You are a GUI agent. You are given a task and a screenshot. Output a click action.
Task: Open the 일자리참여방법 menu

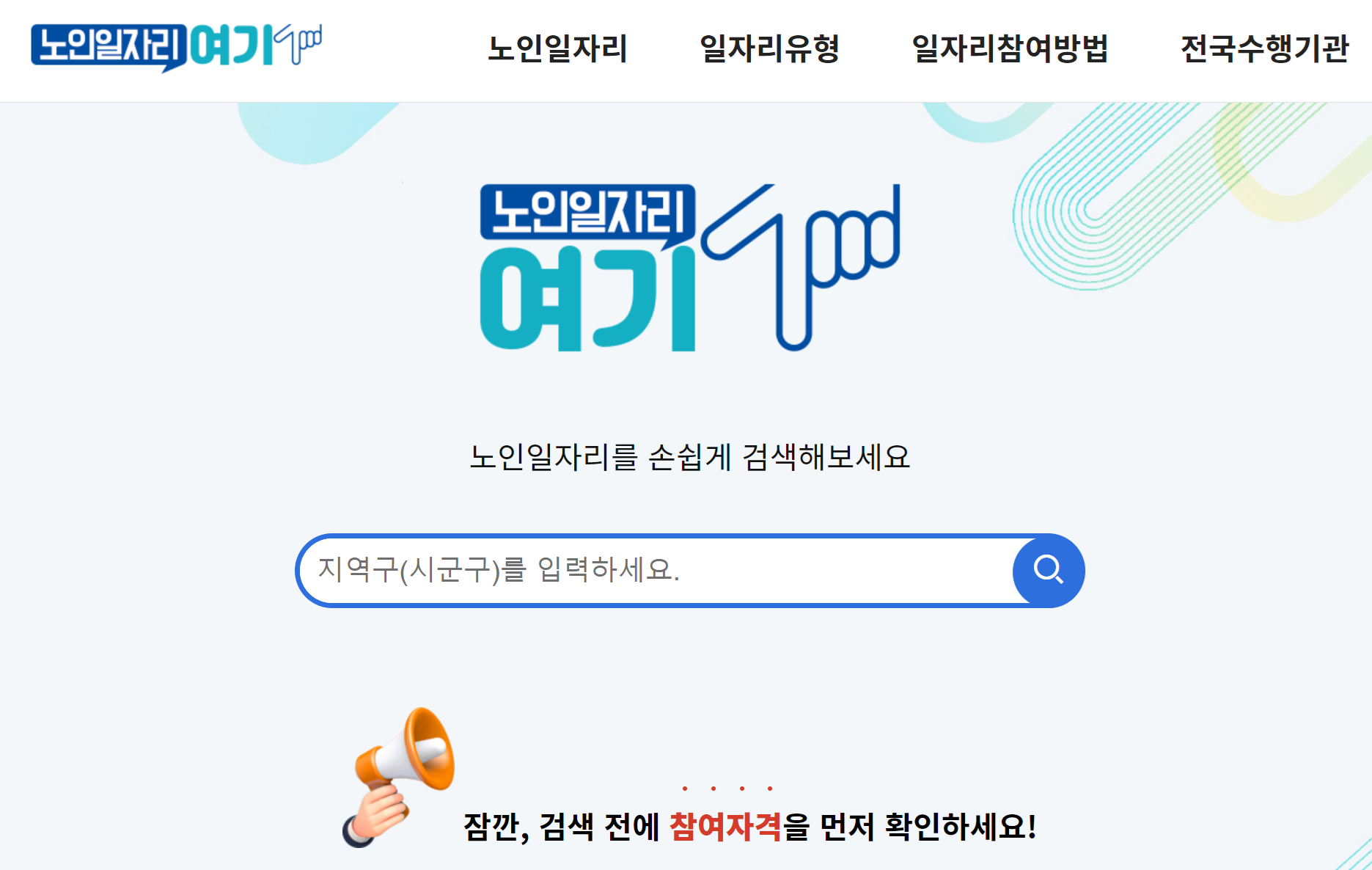tap(1010, 49)
